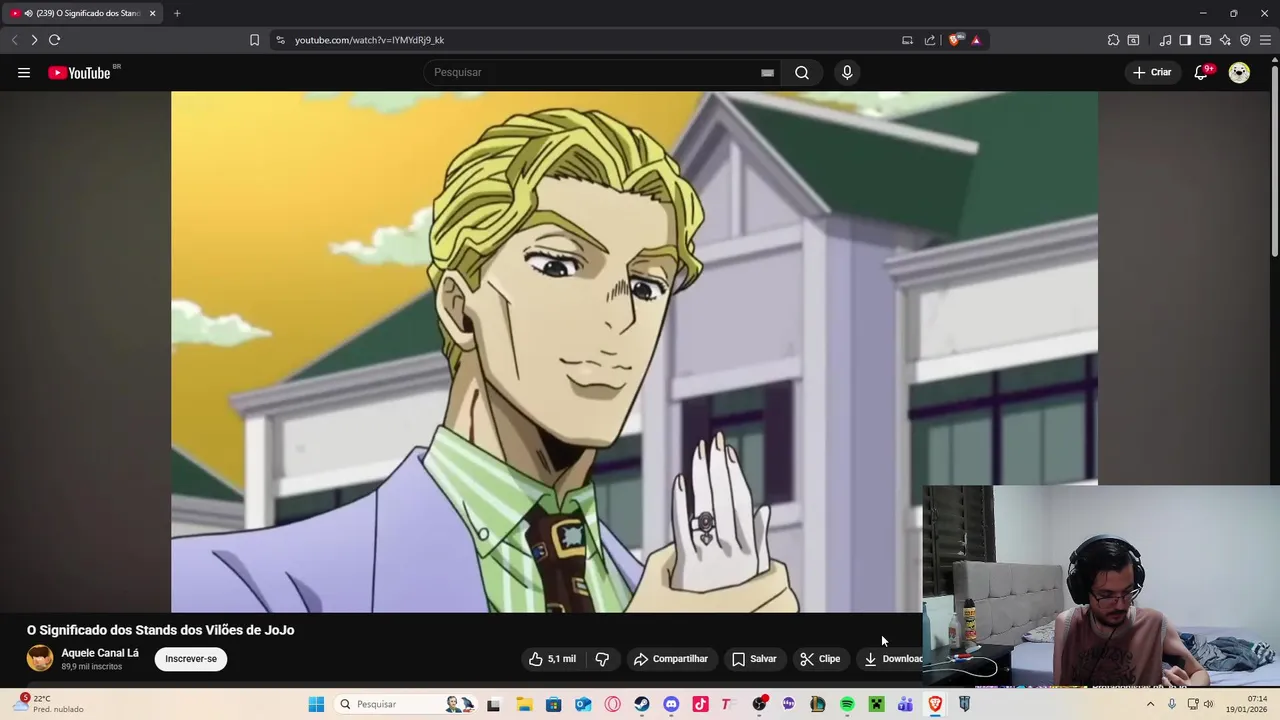Go forward in browser history
This screenshot has width=1280, height=720.
click(x=34, y=40)
